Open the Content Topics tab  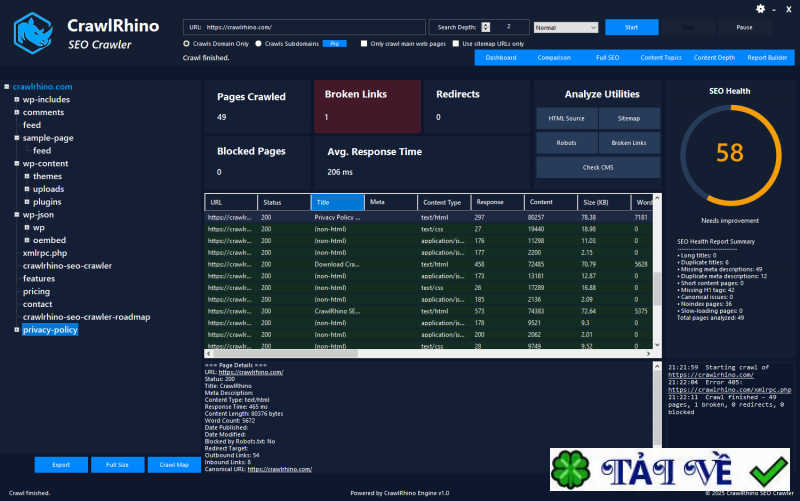point(660,58)
